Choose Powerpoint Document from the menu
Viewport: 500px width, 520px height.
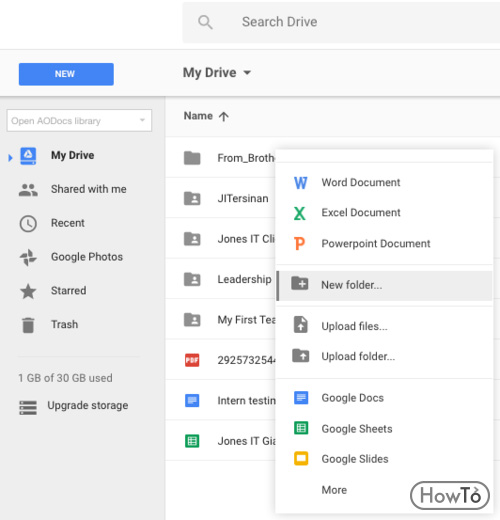click(384, 244)
